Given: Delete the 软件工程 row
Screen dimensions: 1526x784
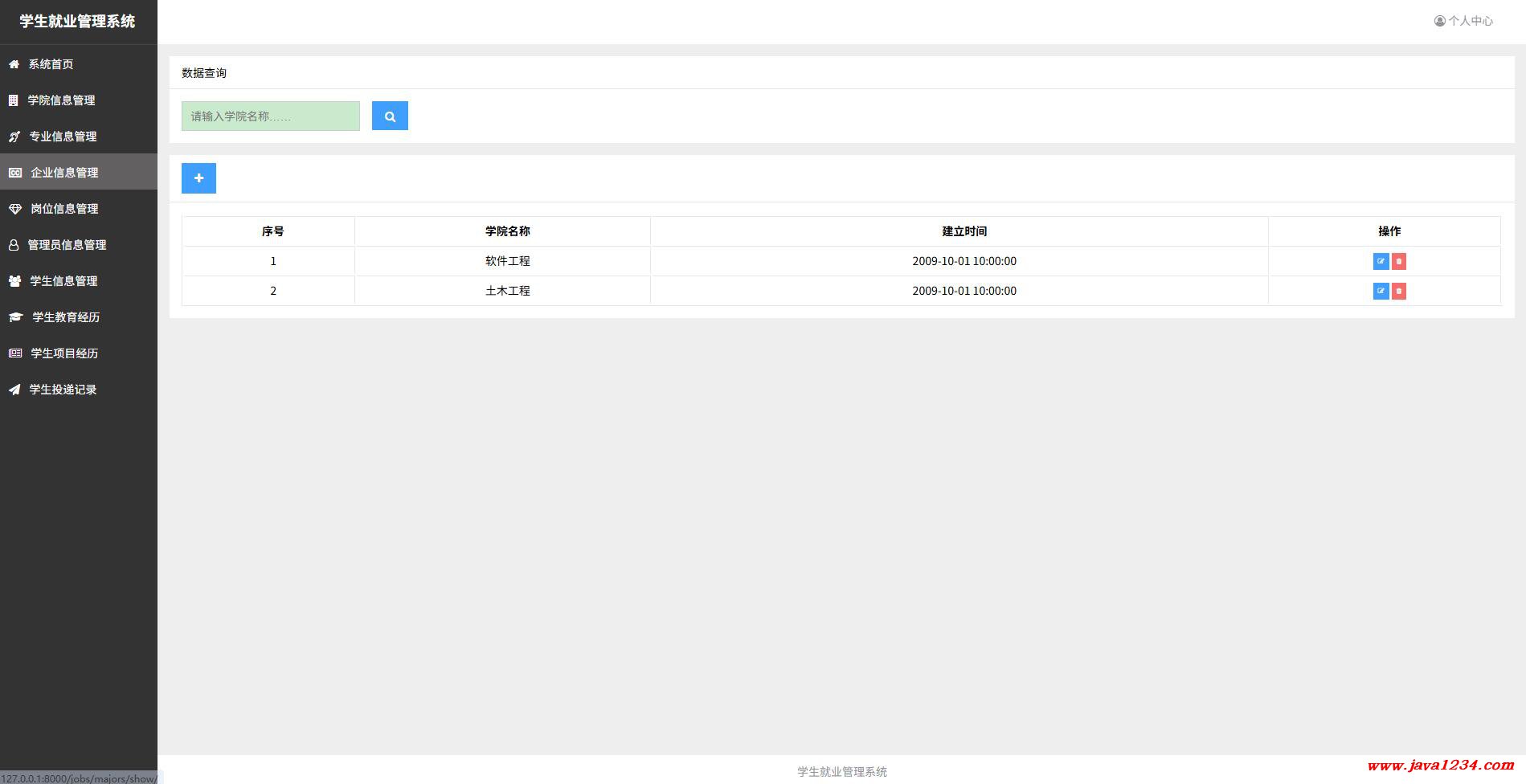Looking at the screenshot, I should click(1399, 261).
